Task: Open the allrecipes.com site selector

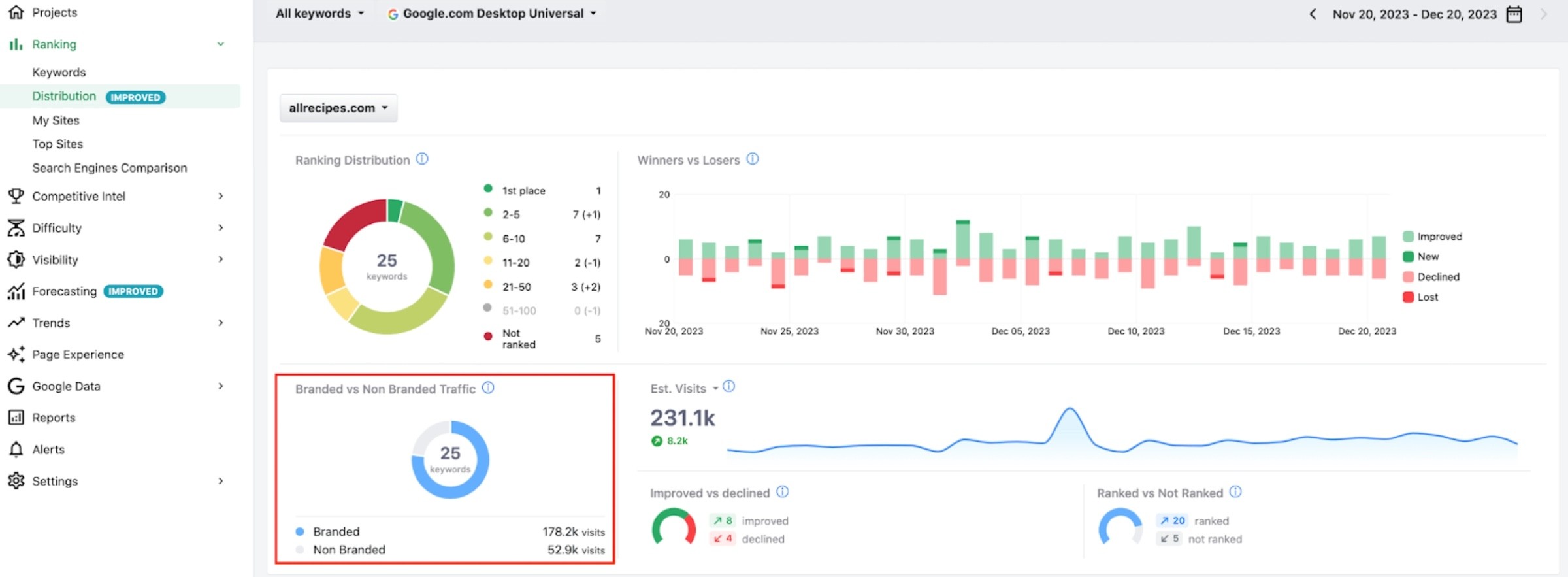Action: pos(338,108)
